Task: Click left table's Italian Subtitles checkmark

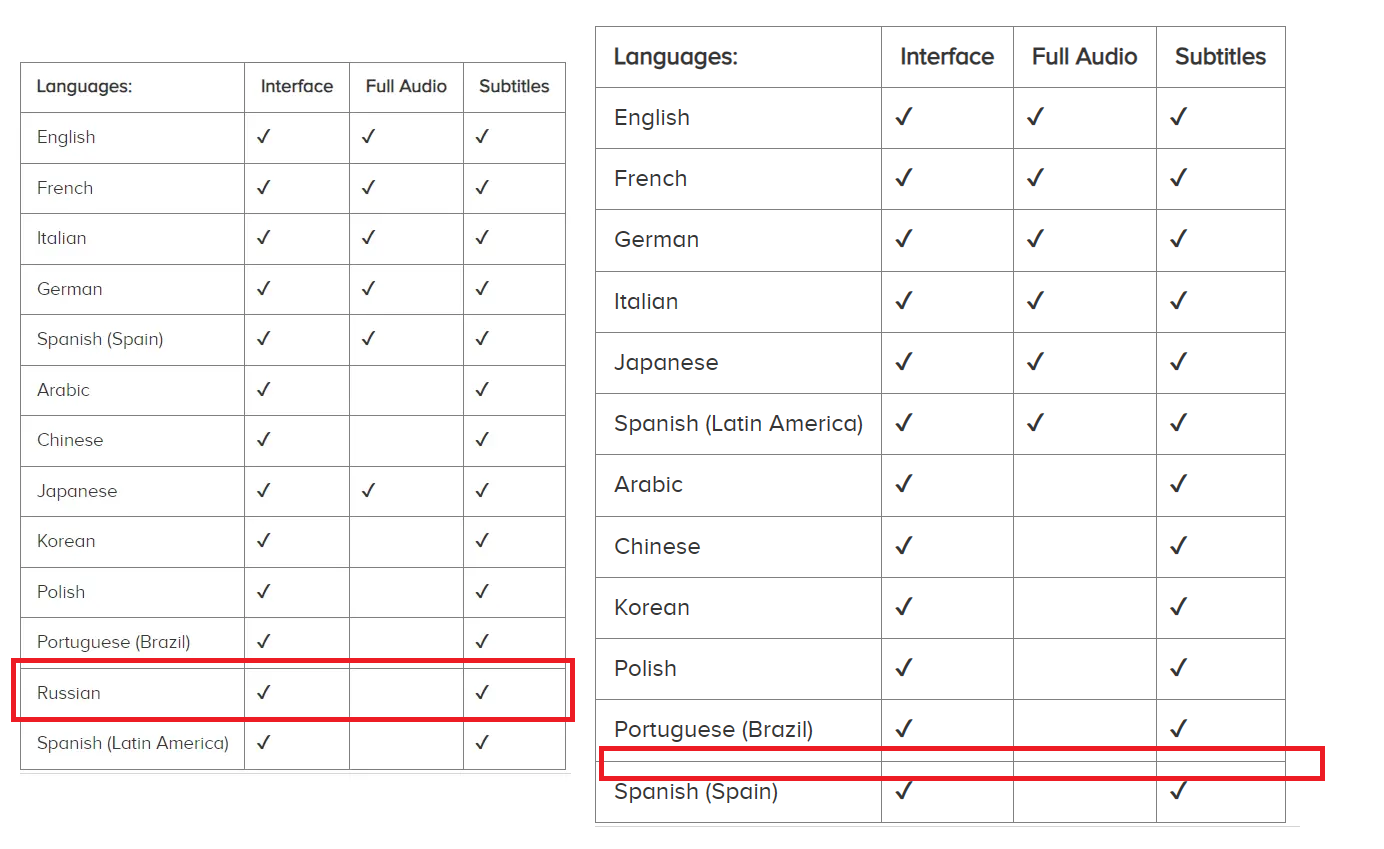Action: [482, 238]
